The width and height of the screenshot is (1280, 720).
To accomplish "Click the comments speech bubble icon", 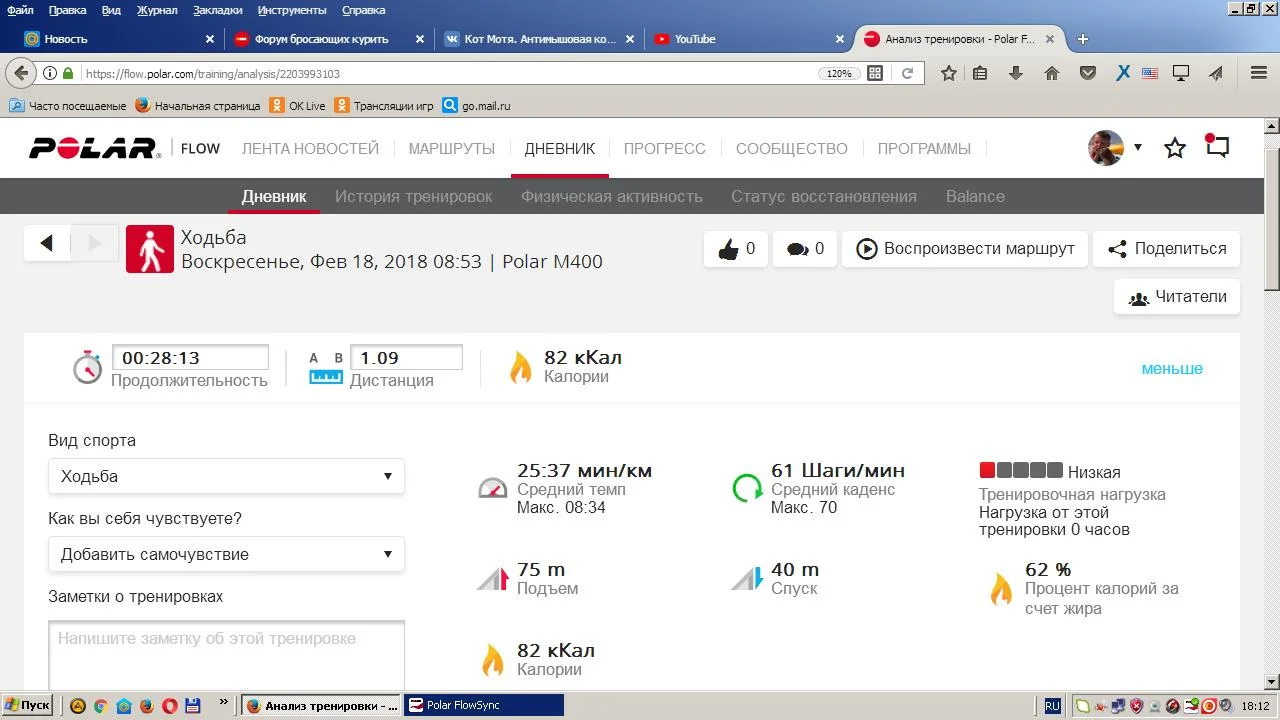I will click(x=797, y=249).
